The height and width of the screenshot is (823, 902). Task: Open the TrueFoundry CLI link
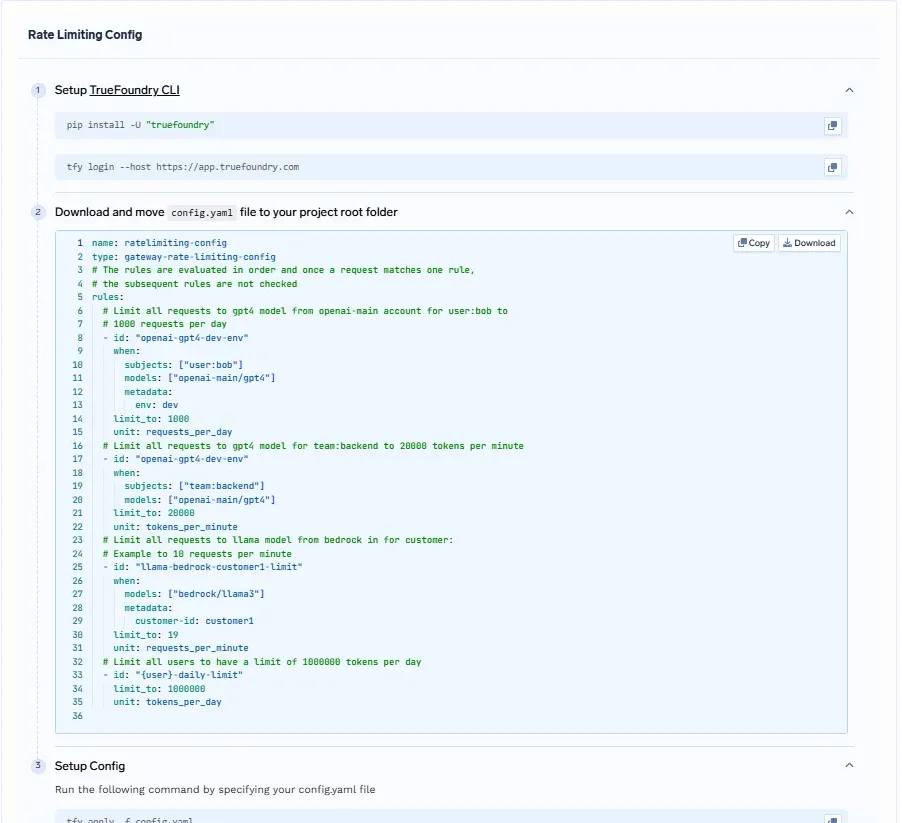[135, 90]
